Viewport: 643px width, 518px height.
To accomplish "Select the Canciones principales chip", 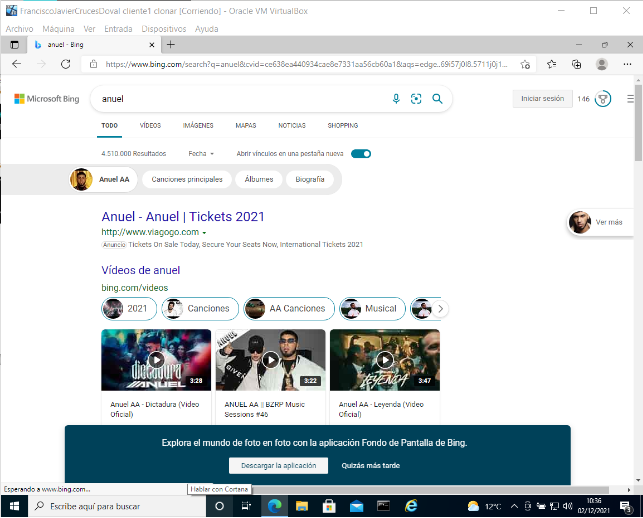I will [x=187, y=179].
